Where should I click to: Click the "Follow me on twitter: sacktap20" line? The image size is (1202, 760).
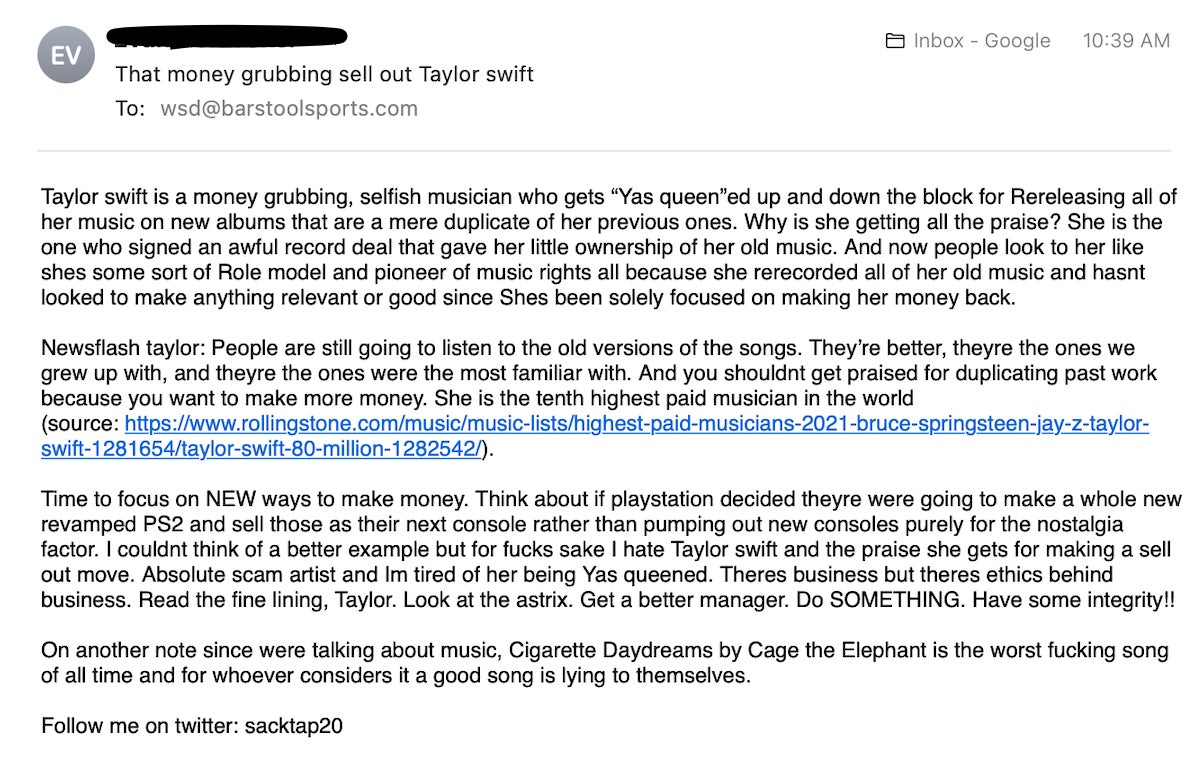192,726
